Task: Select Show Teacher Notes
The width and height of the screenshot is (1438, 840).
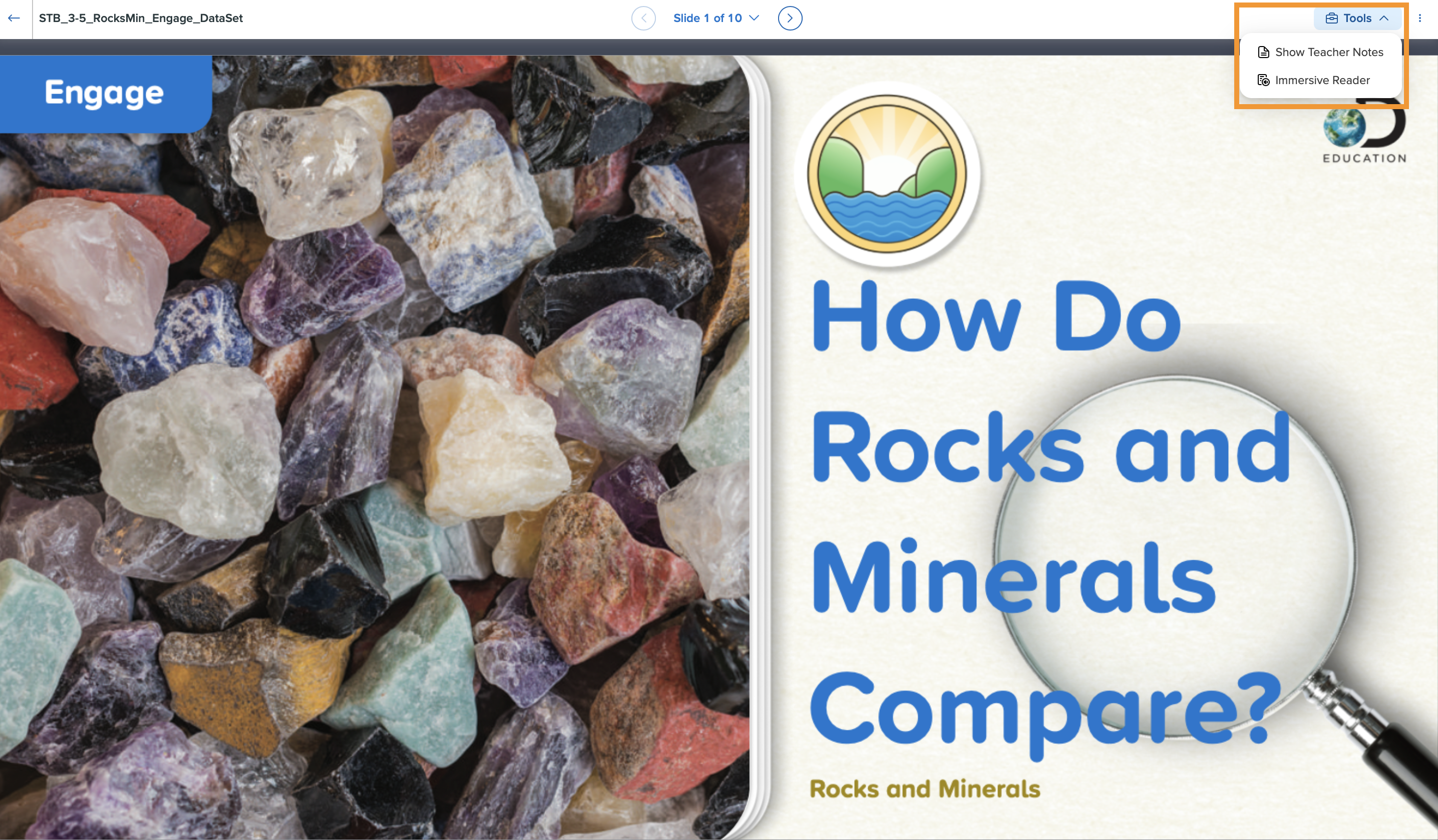Action: [x=1320, y=52]
